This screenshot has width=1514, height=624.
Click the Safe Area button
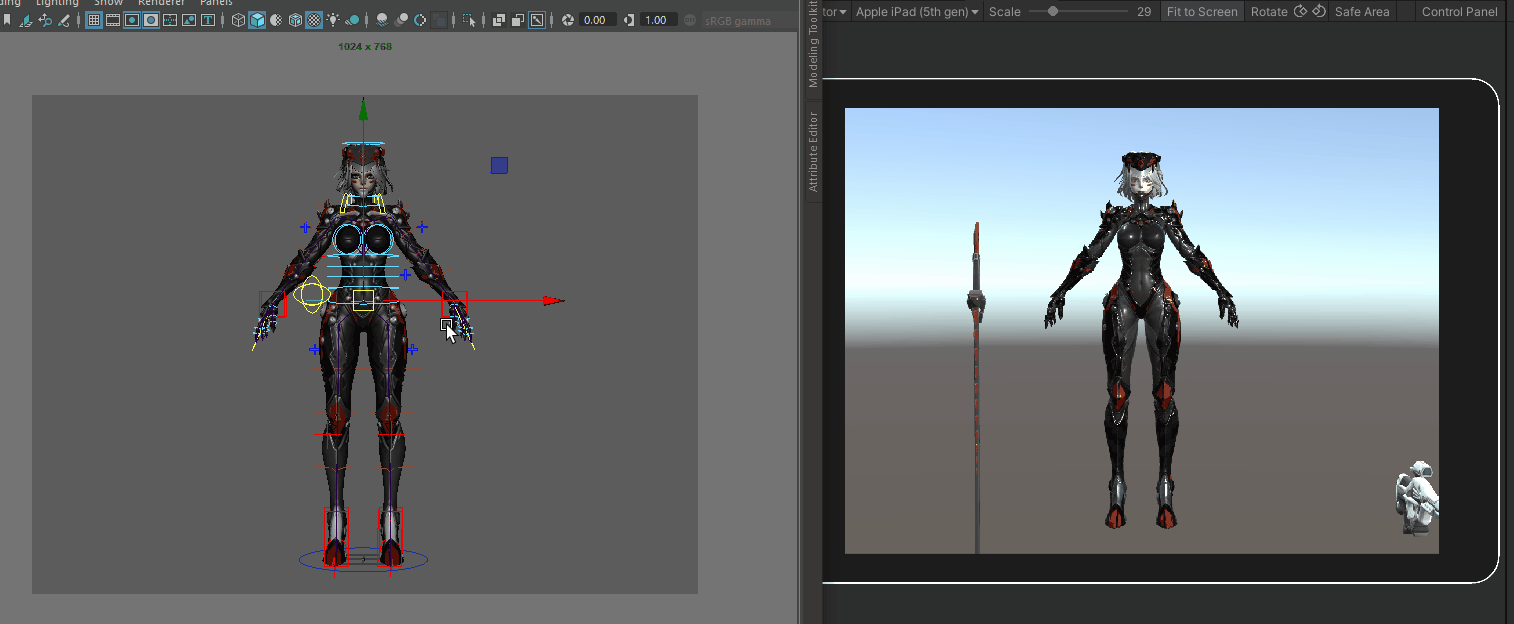(x=1361, y=12)
